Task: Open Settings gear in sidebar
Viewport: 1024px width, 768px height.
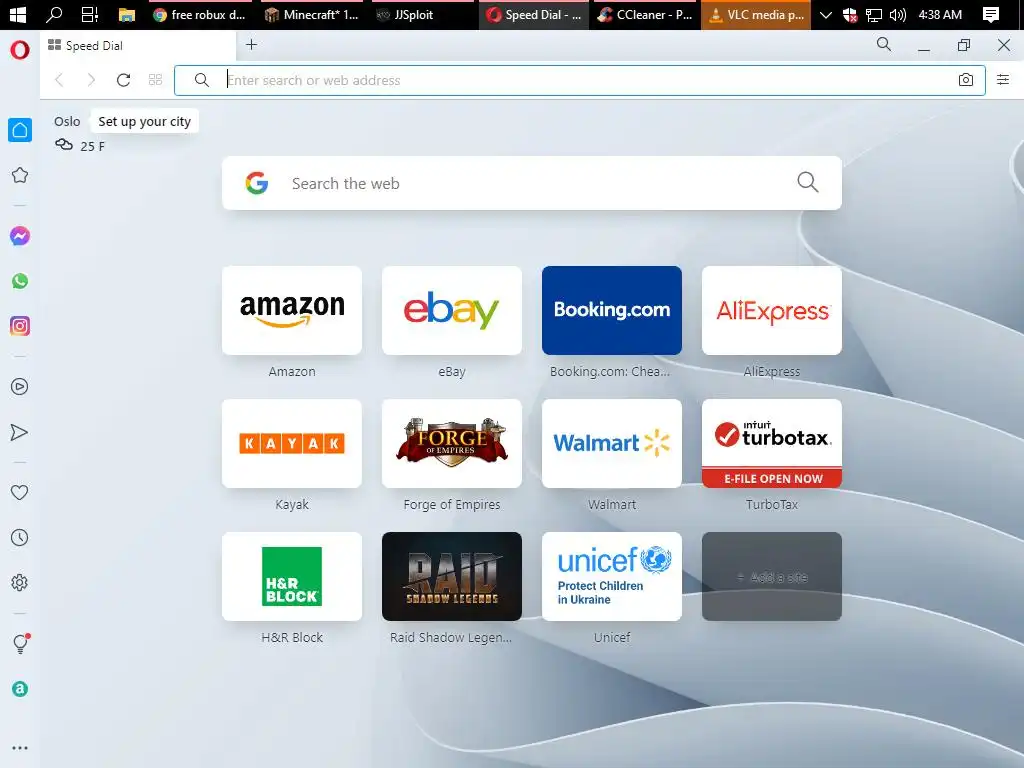Action: point(20,583)
